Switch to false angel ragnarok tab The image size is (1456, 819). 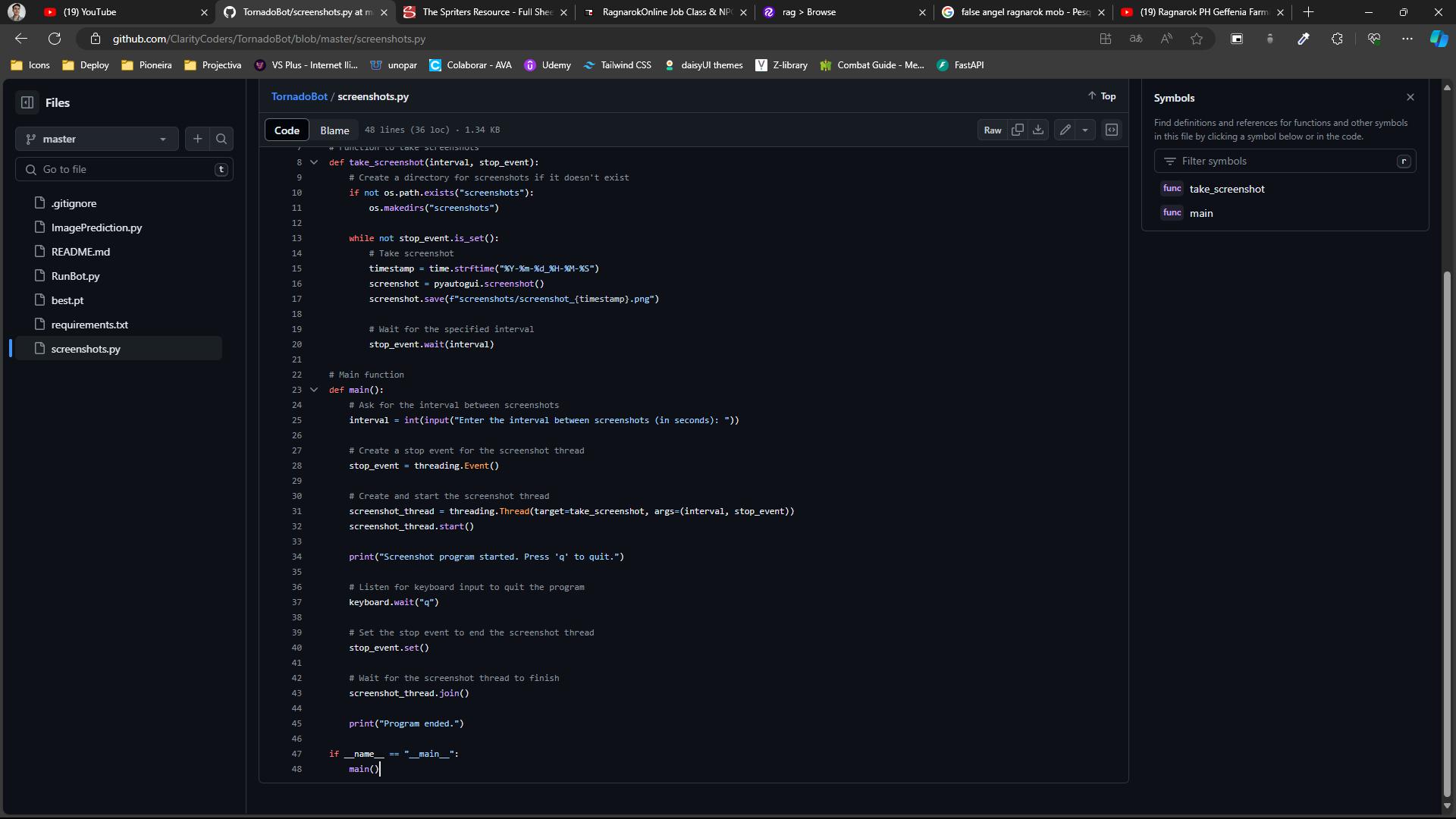coord(1023,12)
